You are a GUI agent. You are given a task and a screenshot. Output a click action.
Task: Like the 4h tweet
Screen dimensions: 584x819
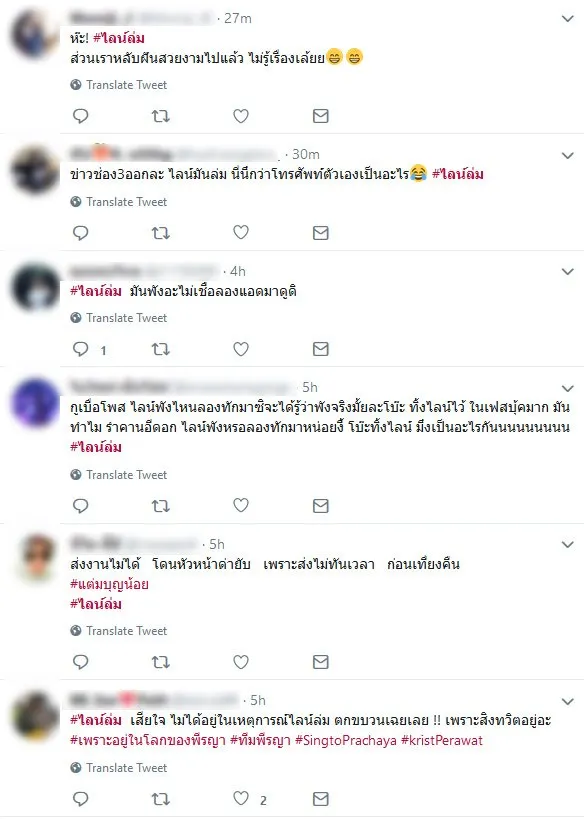tap(241, 349)
